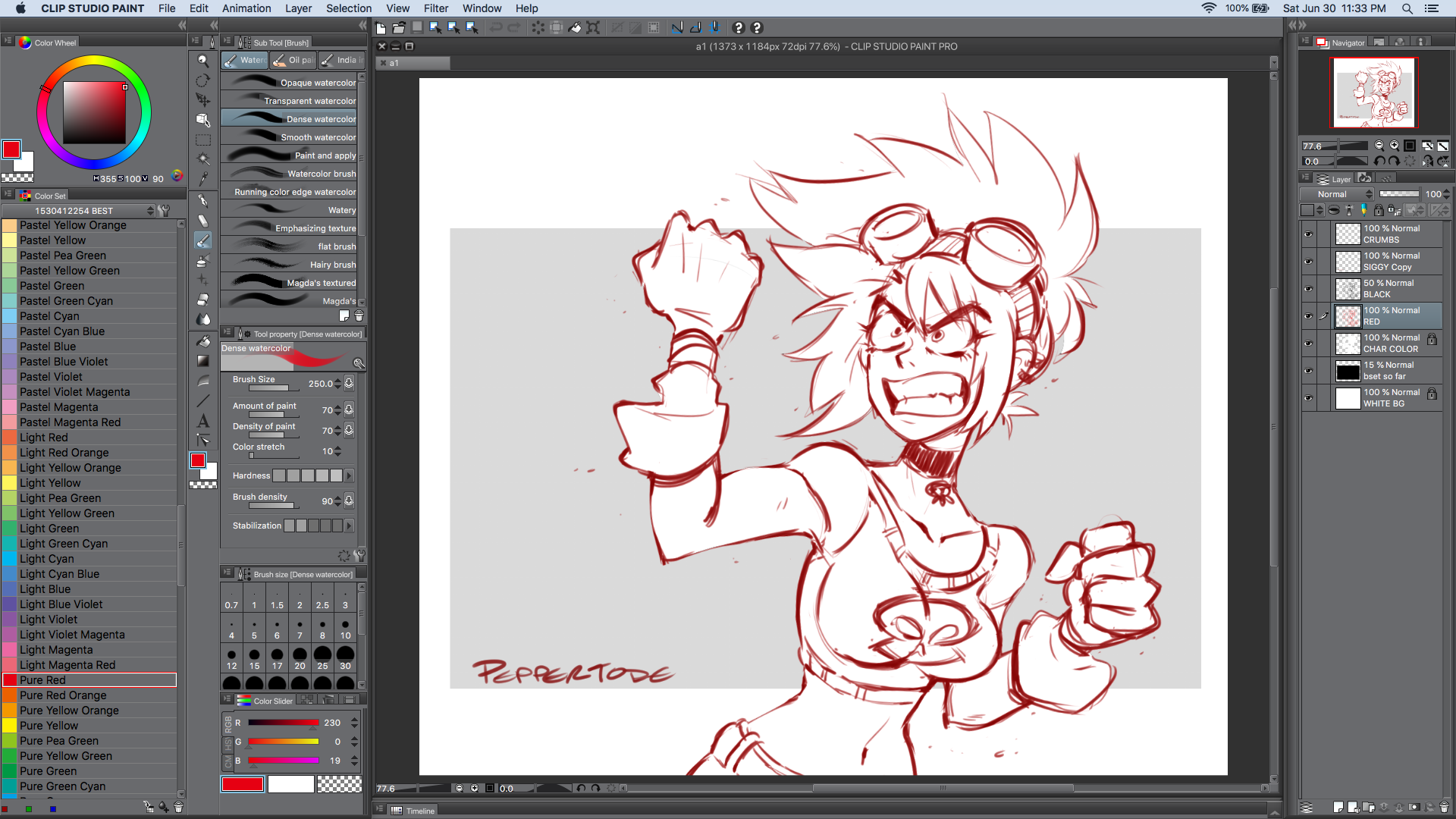Image resolution: width=1456 pixels, height=819 pixels.
Task: Adjust Density of paint stepper arrows
Action: coord(337,431)
